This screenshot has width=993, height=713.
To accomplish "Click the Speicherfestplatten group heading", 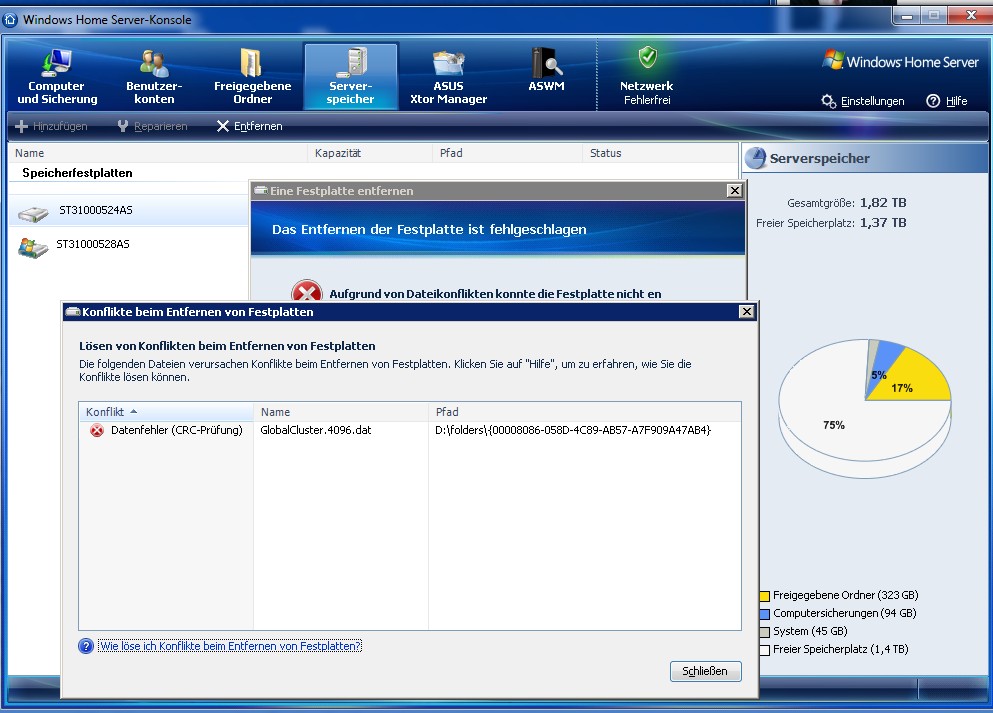I will pos(77,173).
